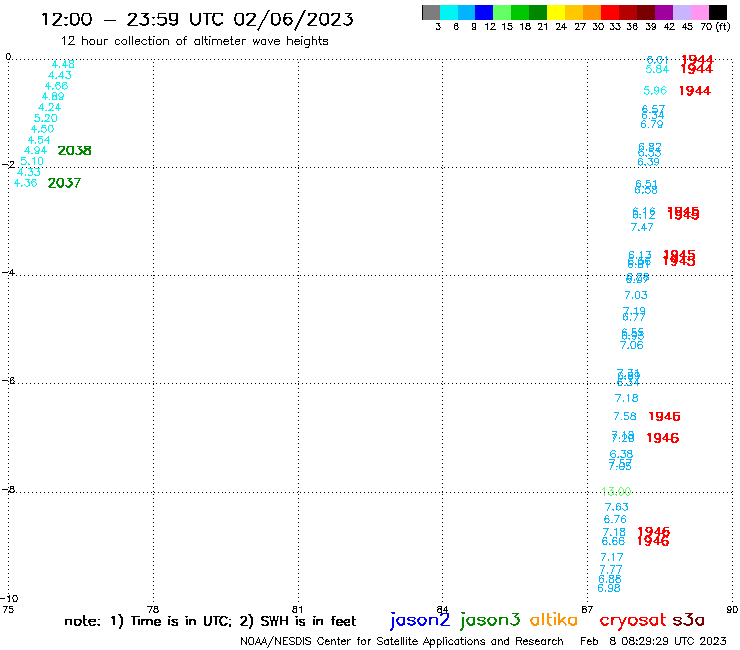The height and width of the screenshot is (650, 740).
Task: Click the latitude axis label -8
Action: point(9,490)
